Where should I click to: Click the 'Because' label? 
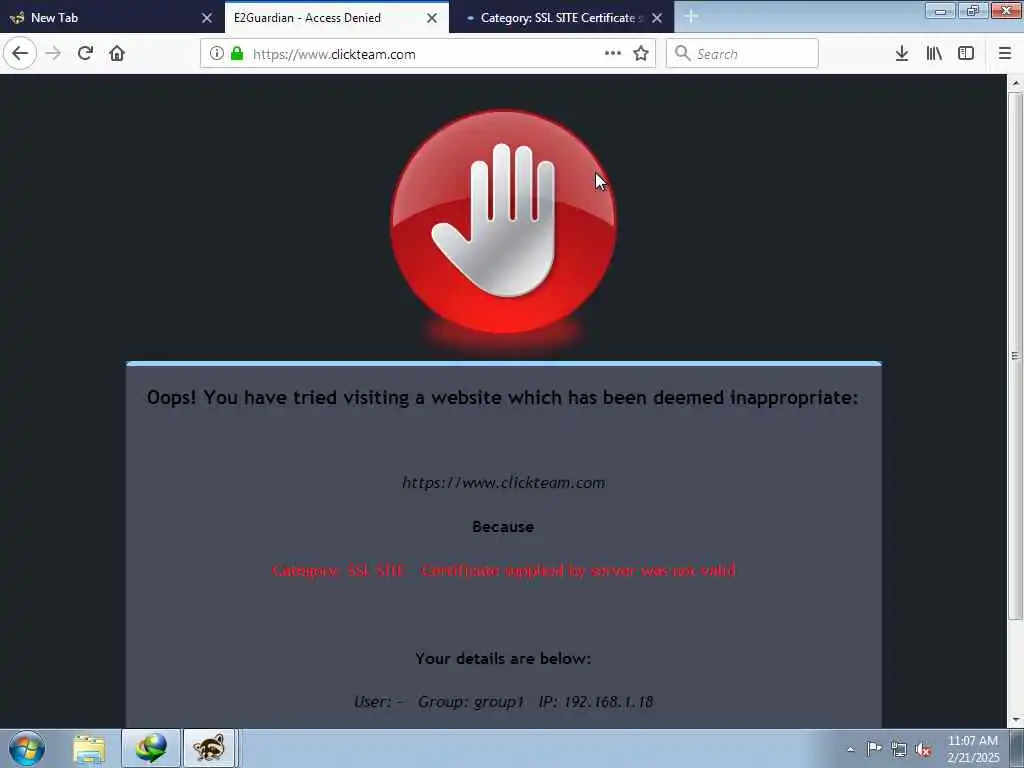[x=503, y=526]
